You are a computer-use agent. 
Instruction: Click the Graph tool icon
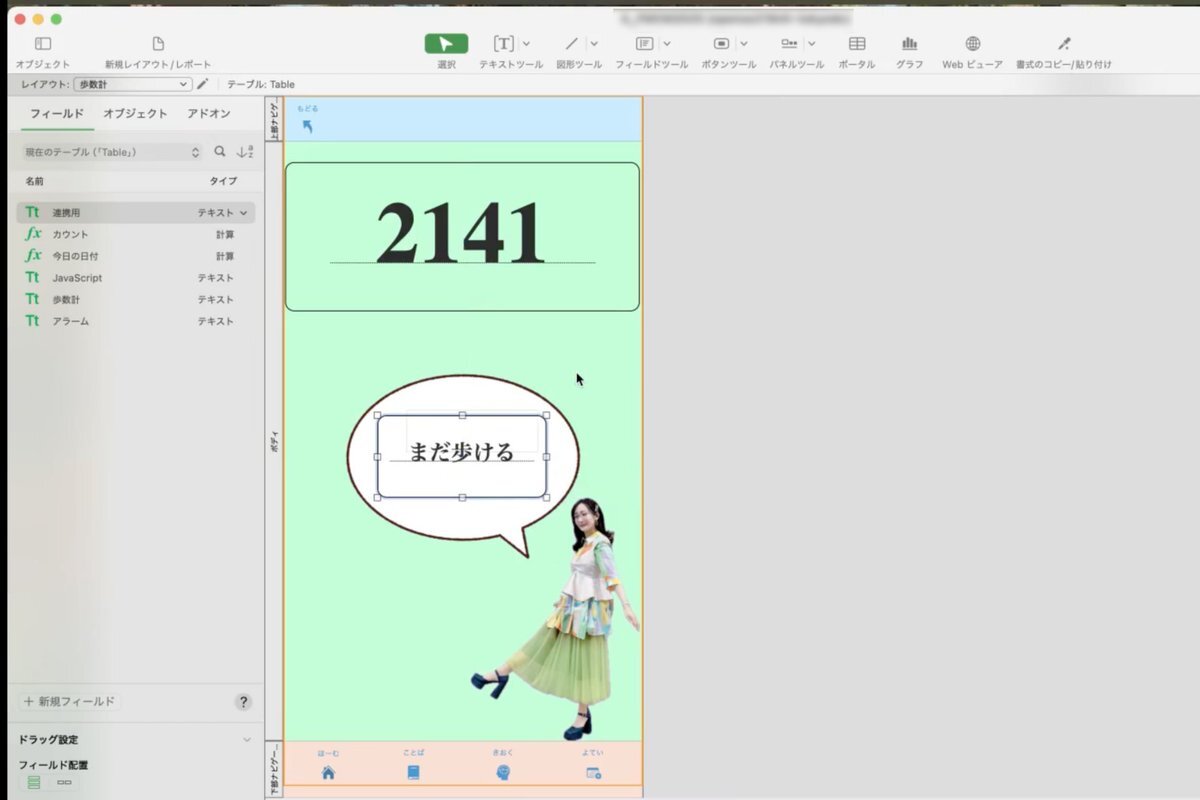pos(909,44)
